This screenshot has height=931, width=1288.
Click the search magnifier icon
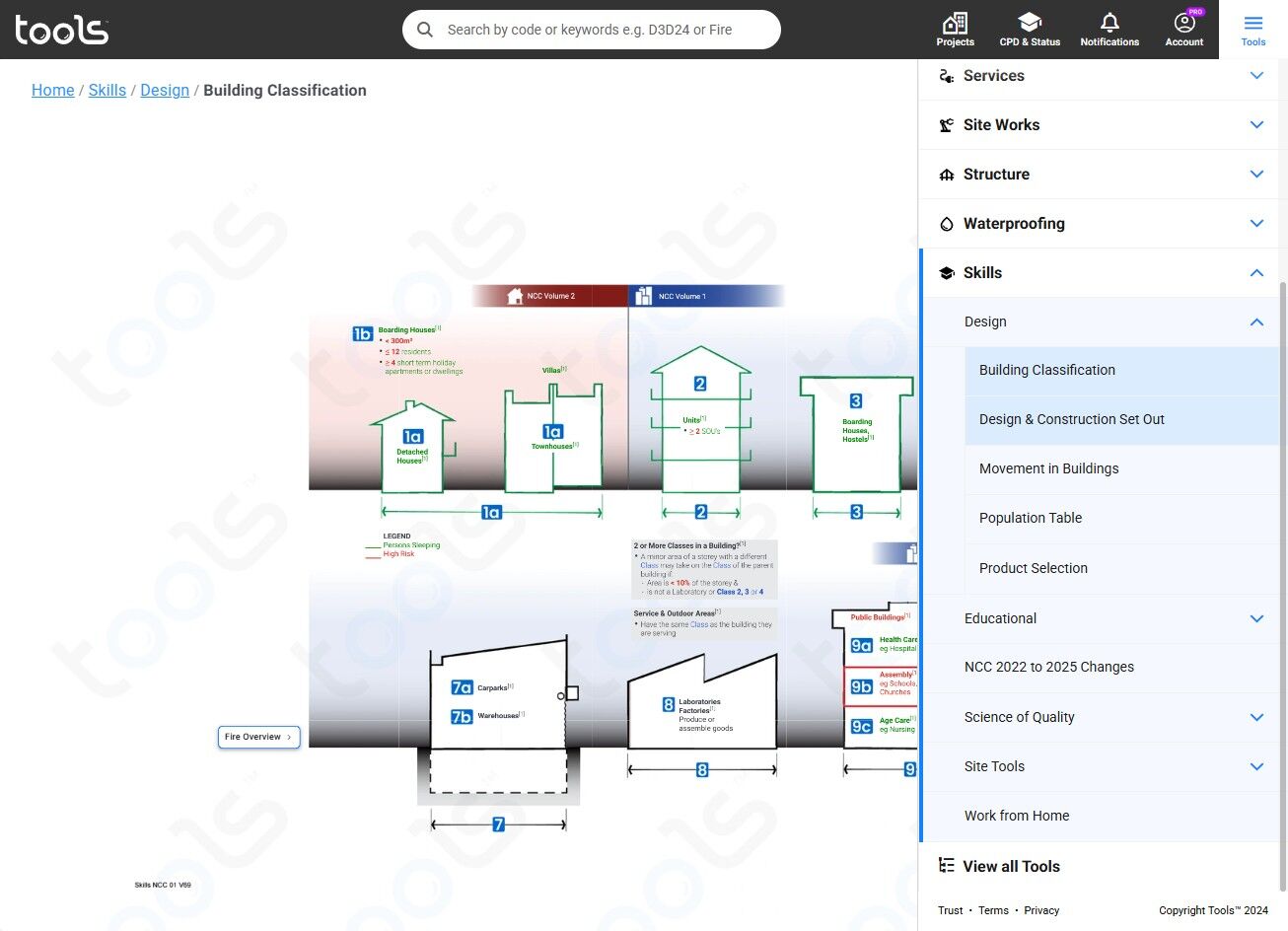(x=425, y=30)
